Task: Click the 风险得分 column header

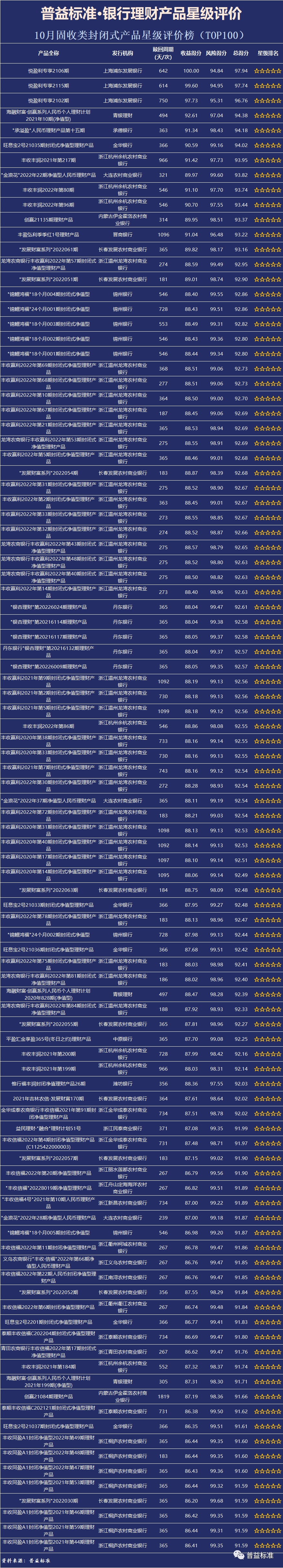Action: 216,53
